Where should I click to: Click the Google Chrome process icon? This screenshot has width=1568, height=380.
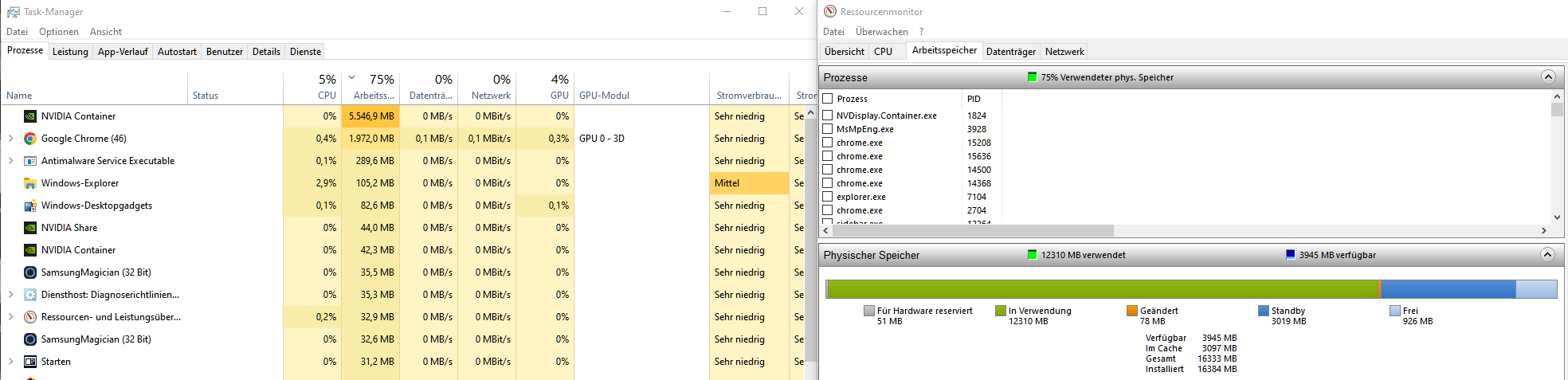(x=30, y=139)
